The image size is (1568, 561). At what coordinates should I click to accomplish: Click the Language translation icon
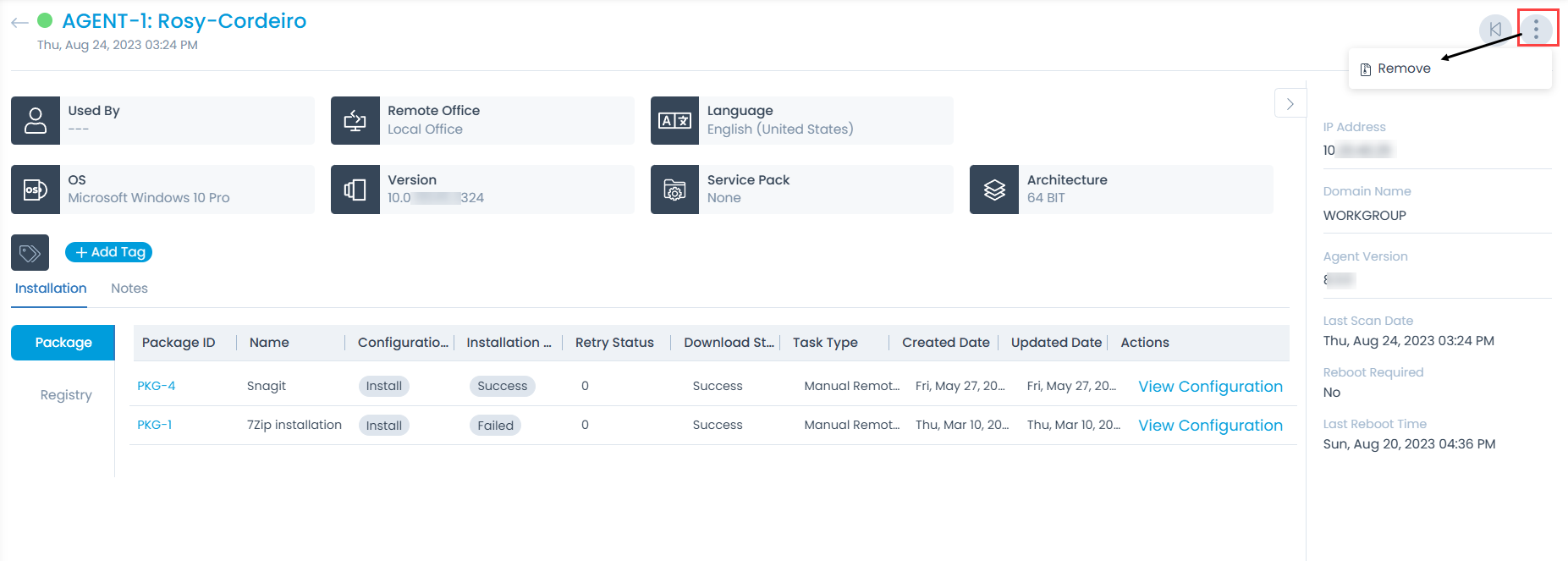tap(674, 120)
